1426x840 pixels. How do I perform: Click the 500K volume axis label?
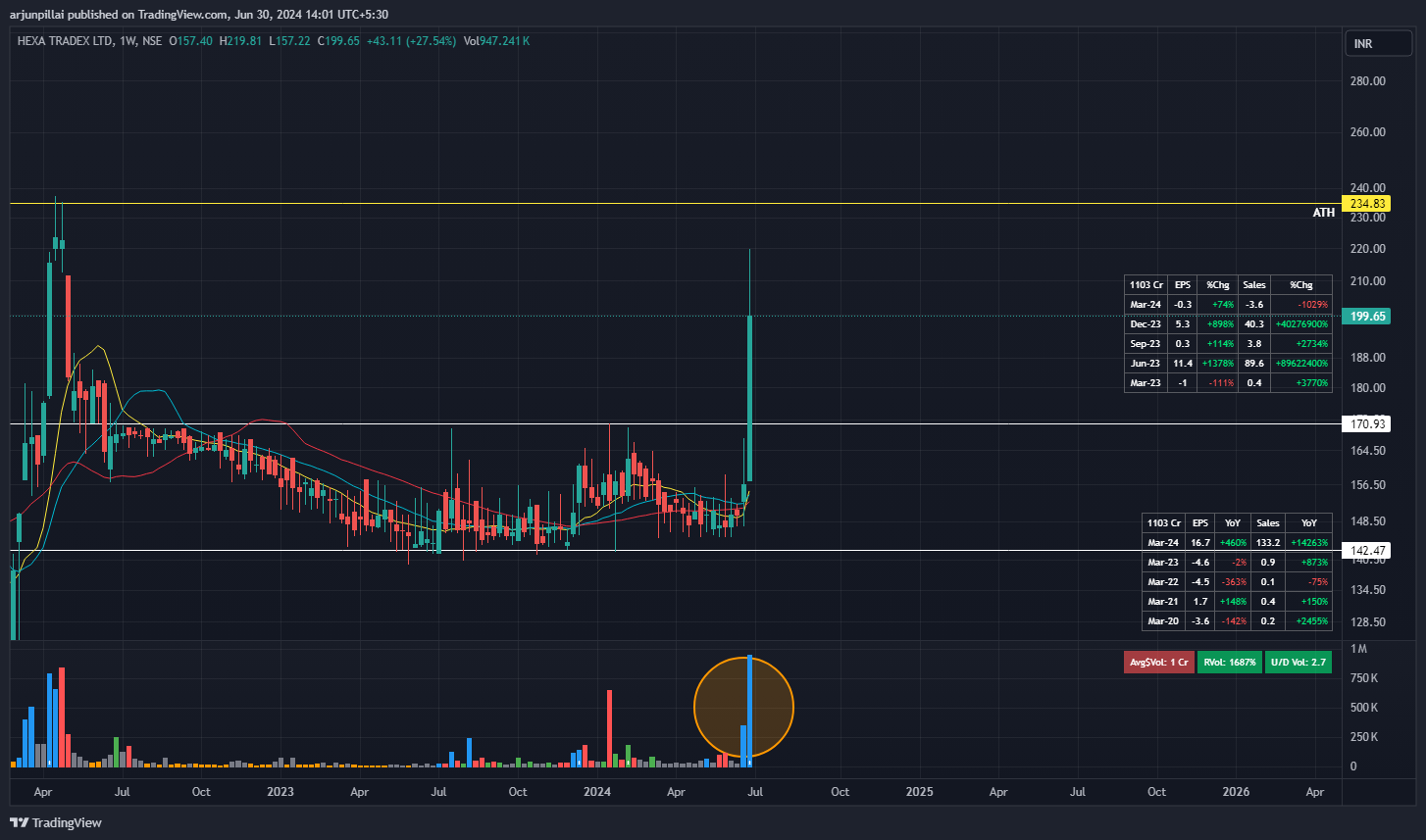(x=1364, y=708)
